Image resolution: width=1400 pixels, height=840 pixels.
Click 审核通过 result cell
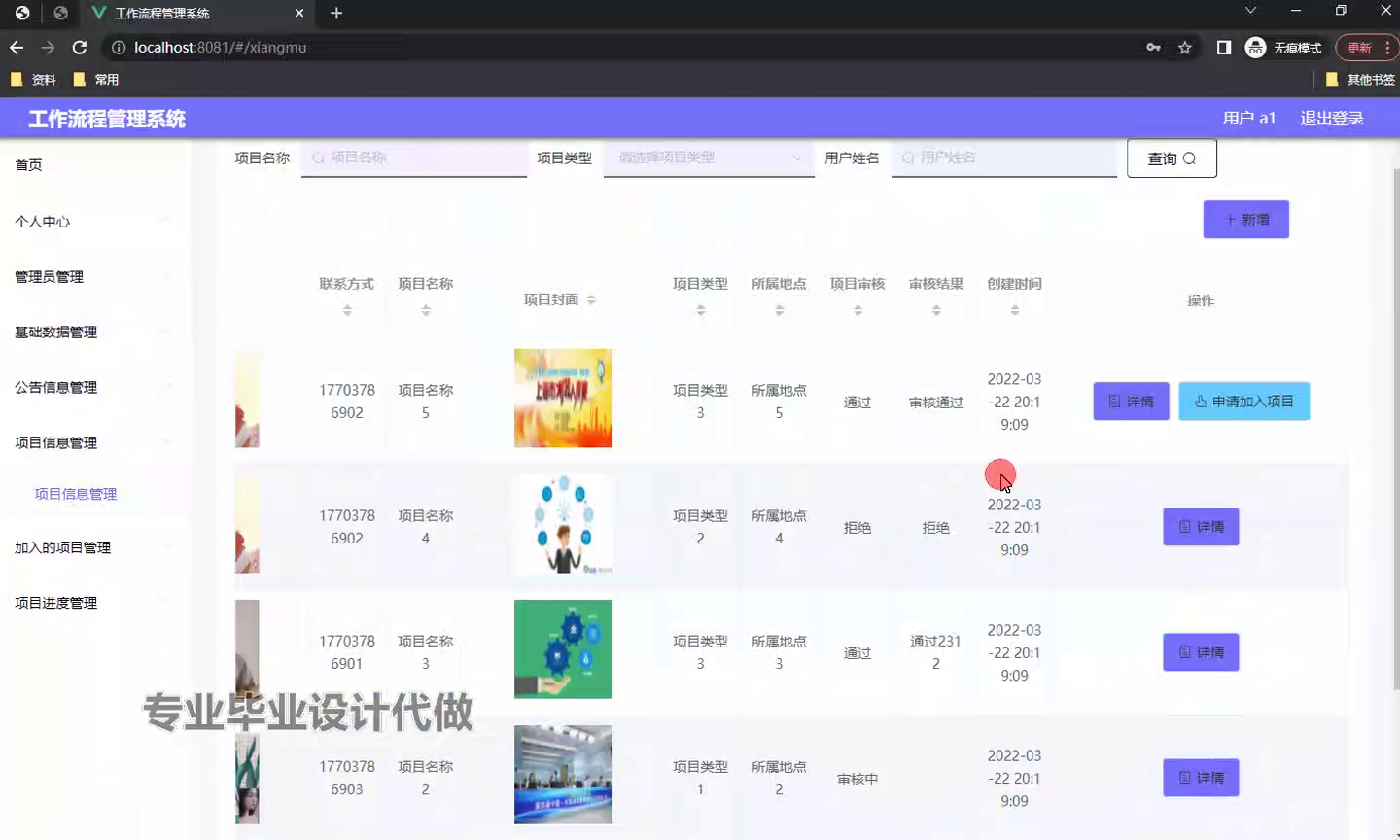(x=936, y=402)
